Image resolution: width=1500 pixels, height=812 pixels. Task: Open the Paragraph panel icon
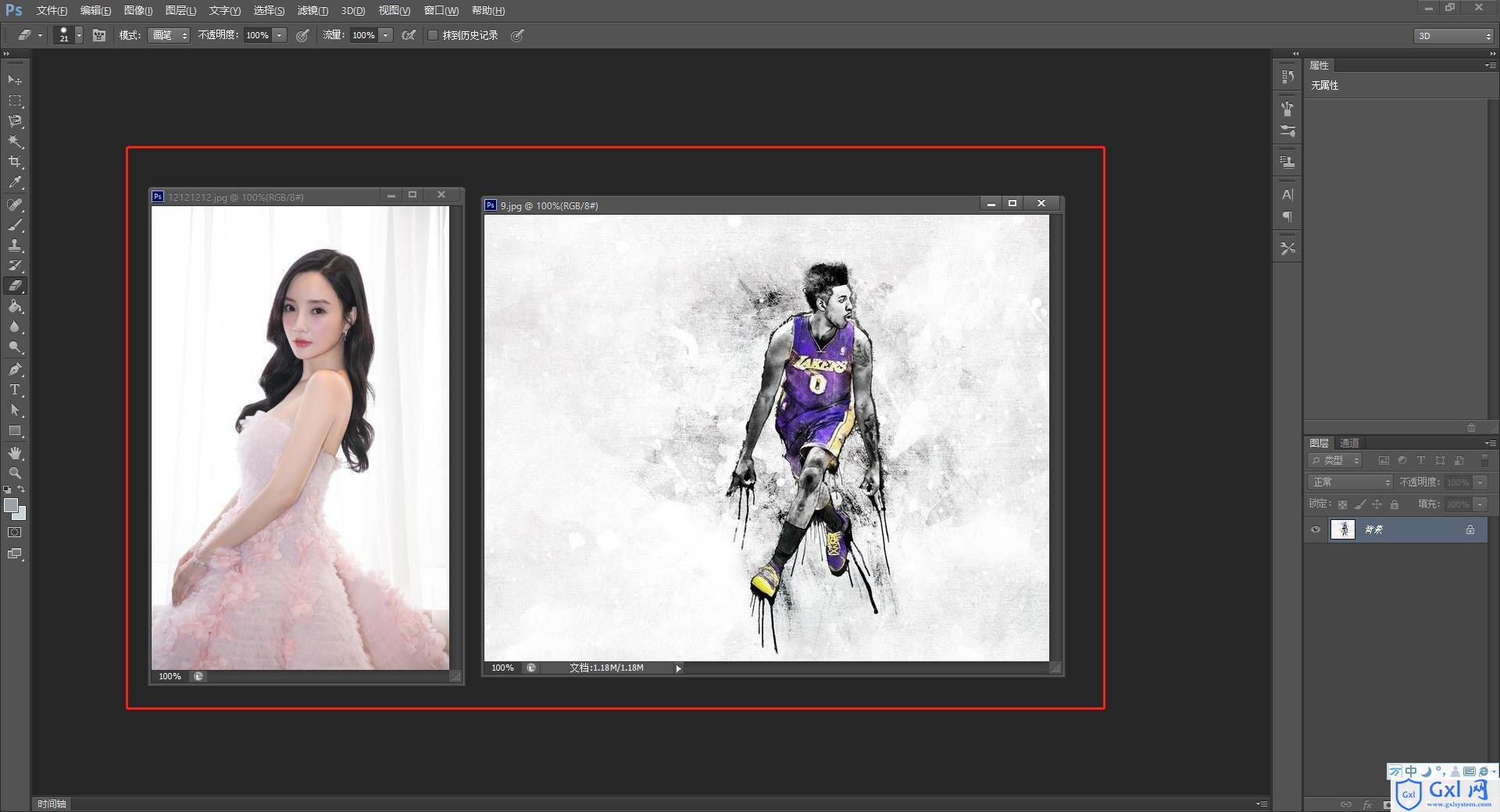coord(1287,216)
